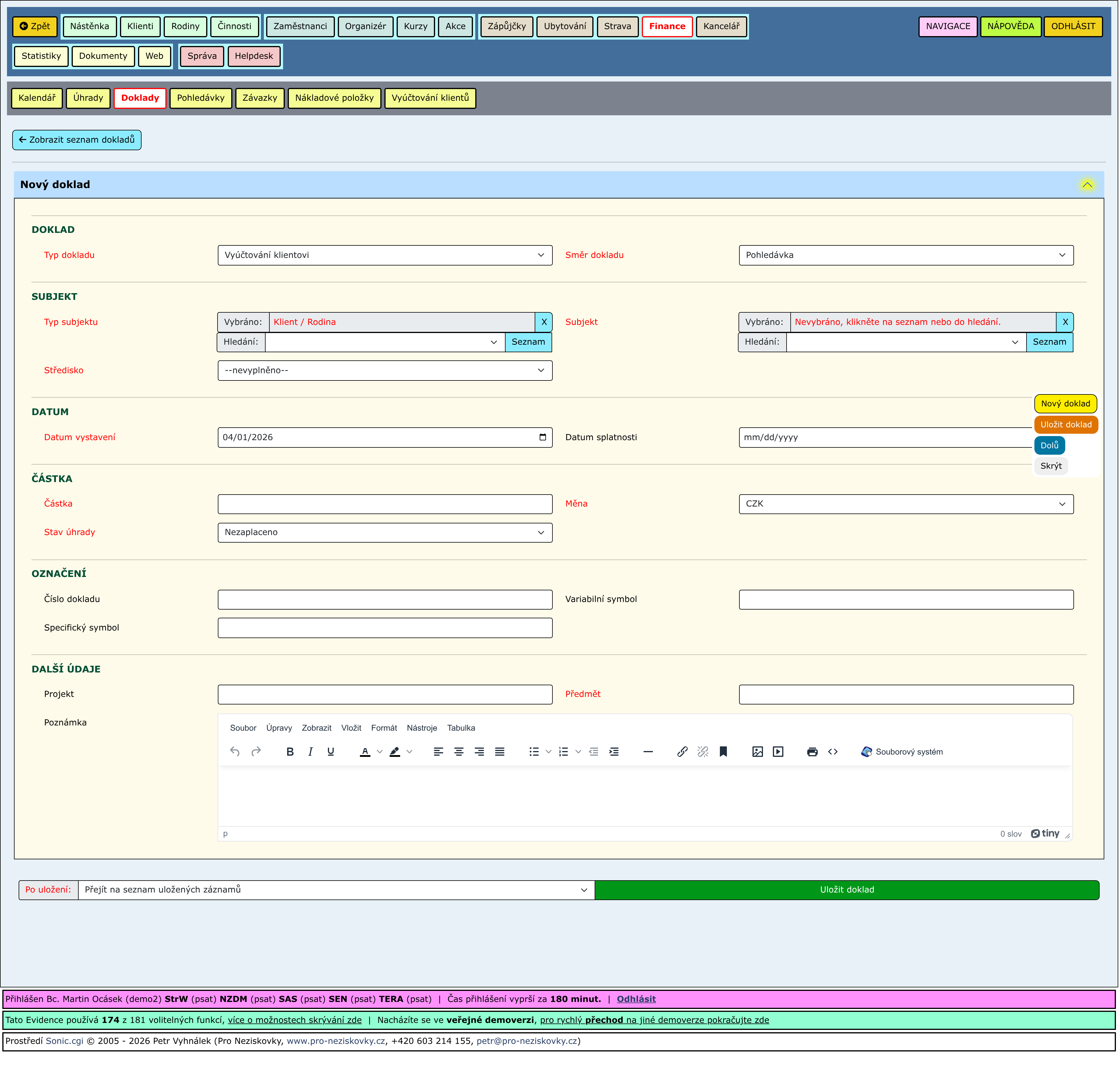This screenshot has height=1066, width=1120.
Task: Open the Formát menu in editor
Action: click(x=384, y=728)
